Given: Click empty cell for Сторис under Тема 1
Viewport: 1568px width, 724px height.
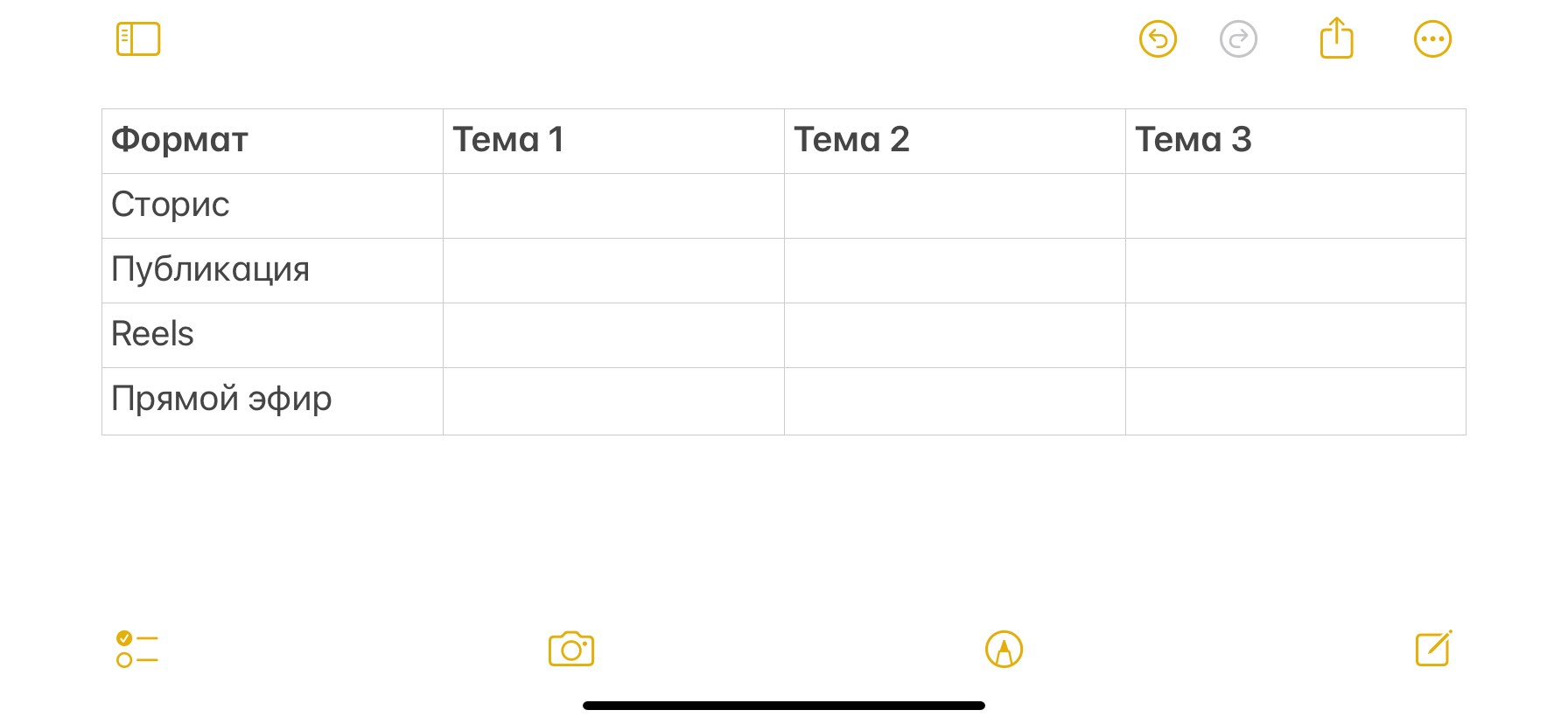Looking at the screenshot, I should (x=613, y=205).
